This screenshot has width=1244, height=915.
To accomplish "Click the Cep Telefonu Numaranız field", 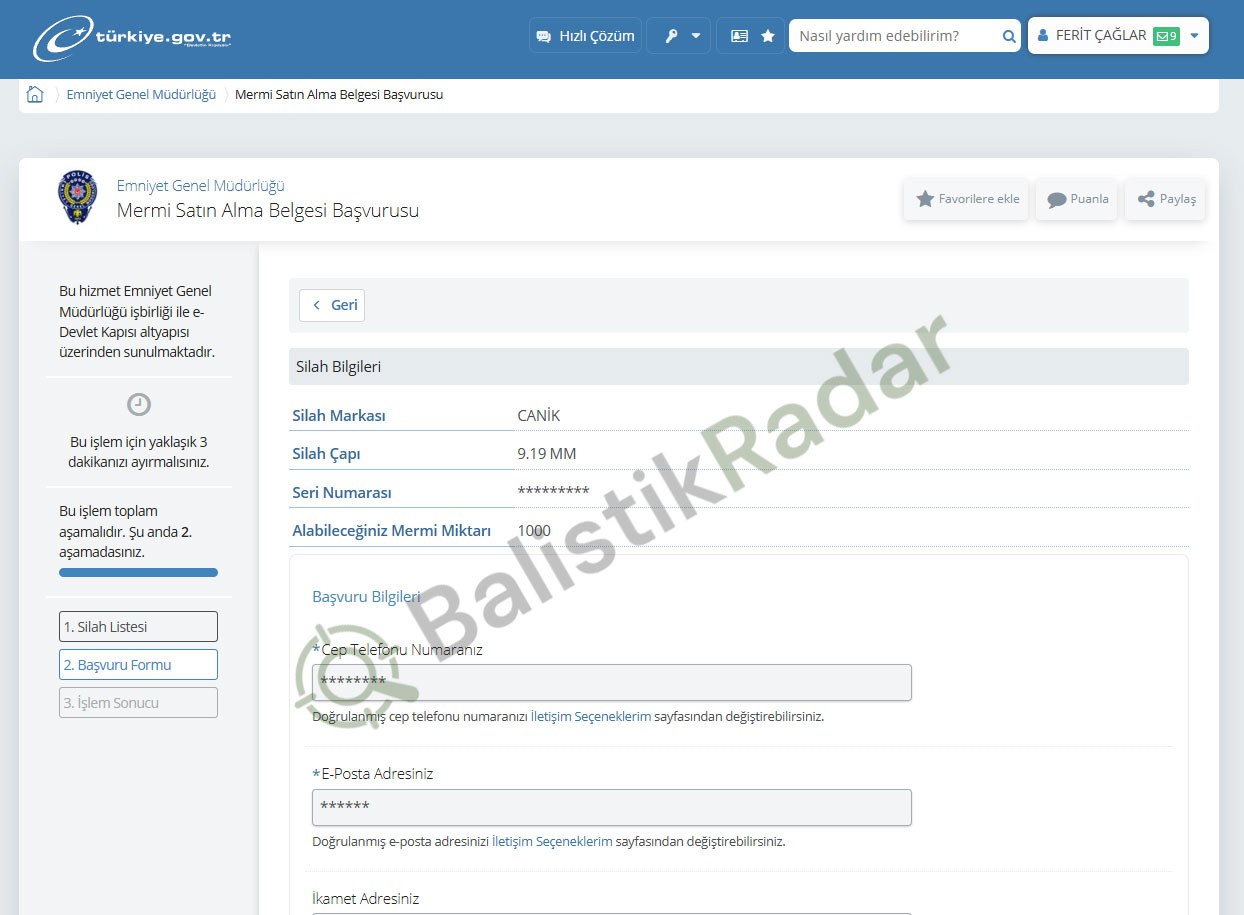I will tap(612, 682).
